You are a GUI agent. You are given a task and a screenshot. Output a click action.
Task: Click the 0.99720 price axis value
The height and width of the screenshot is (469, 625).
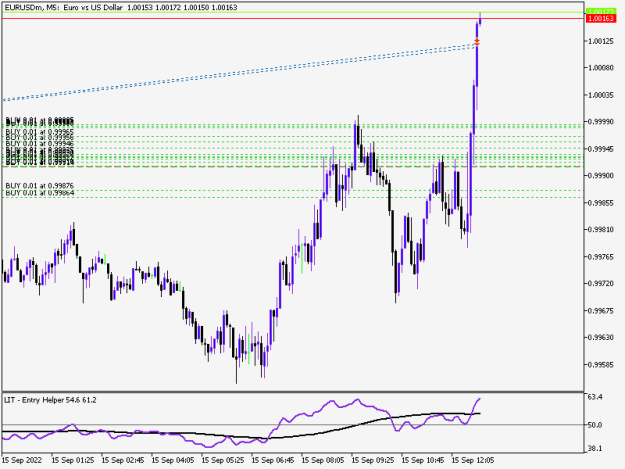coord(601,283)
